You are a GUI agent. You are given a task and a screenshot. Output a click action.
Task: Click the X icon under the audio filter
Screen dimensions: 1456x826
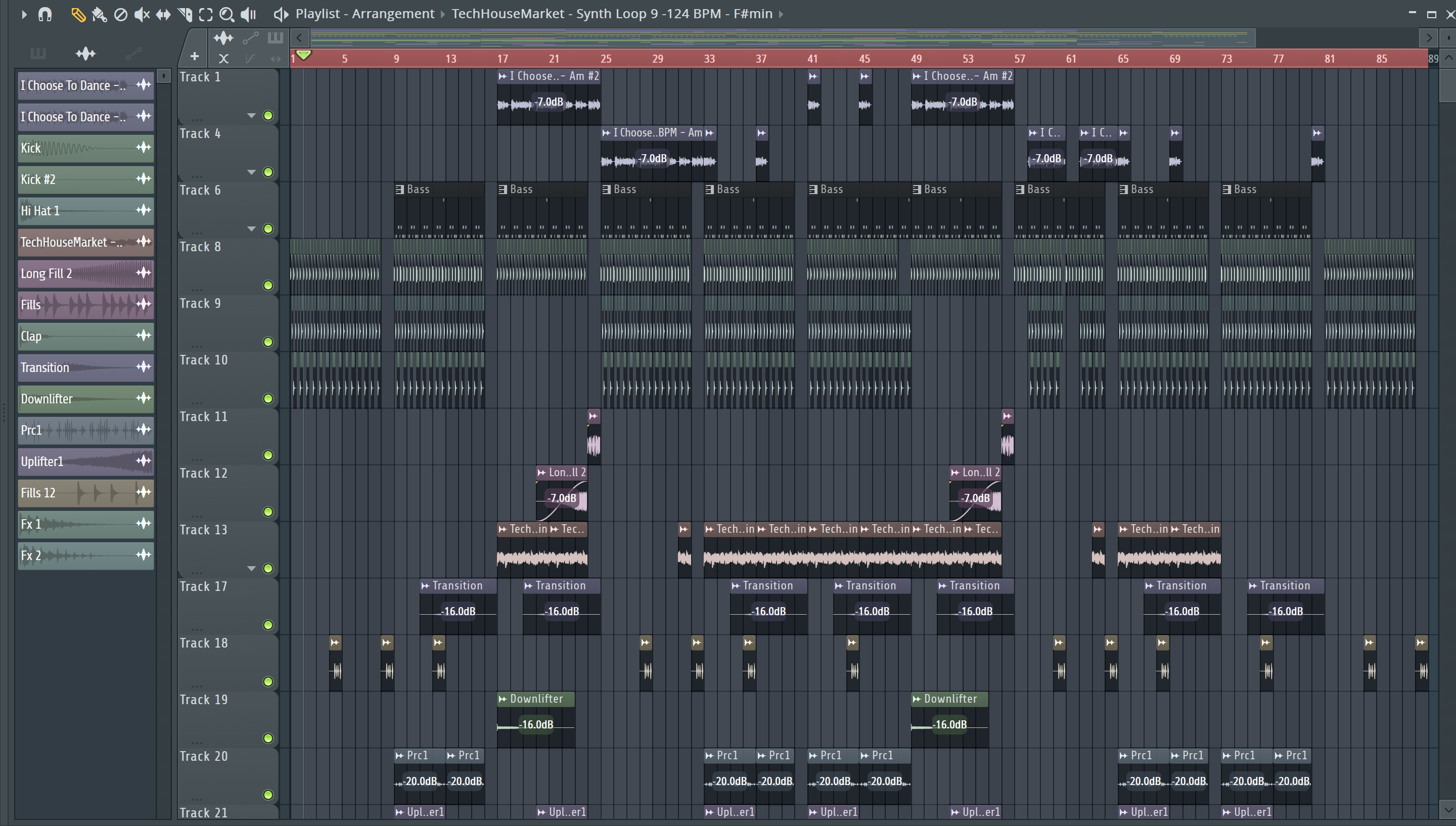223,59
